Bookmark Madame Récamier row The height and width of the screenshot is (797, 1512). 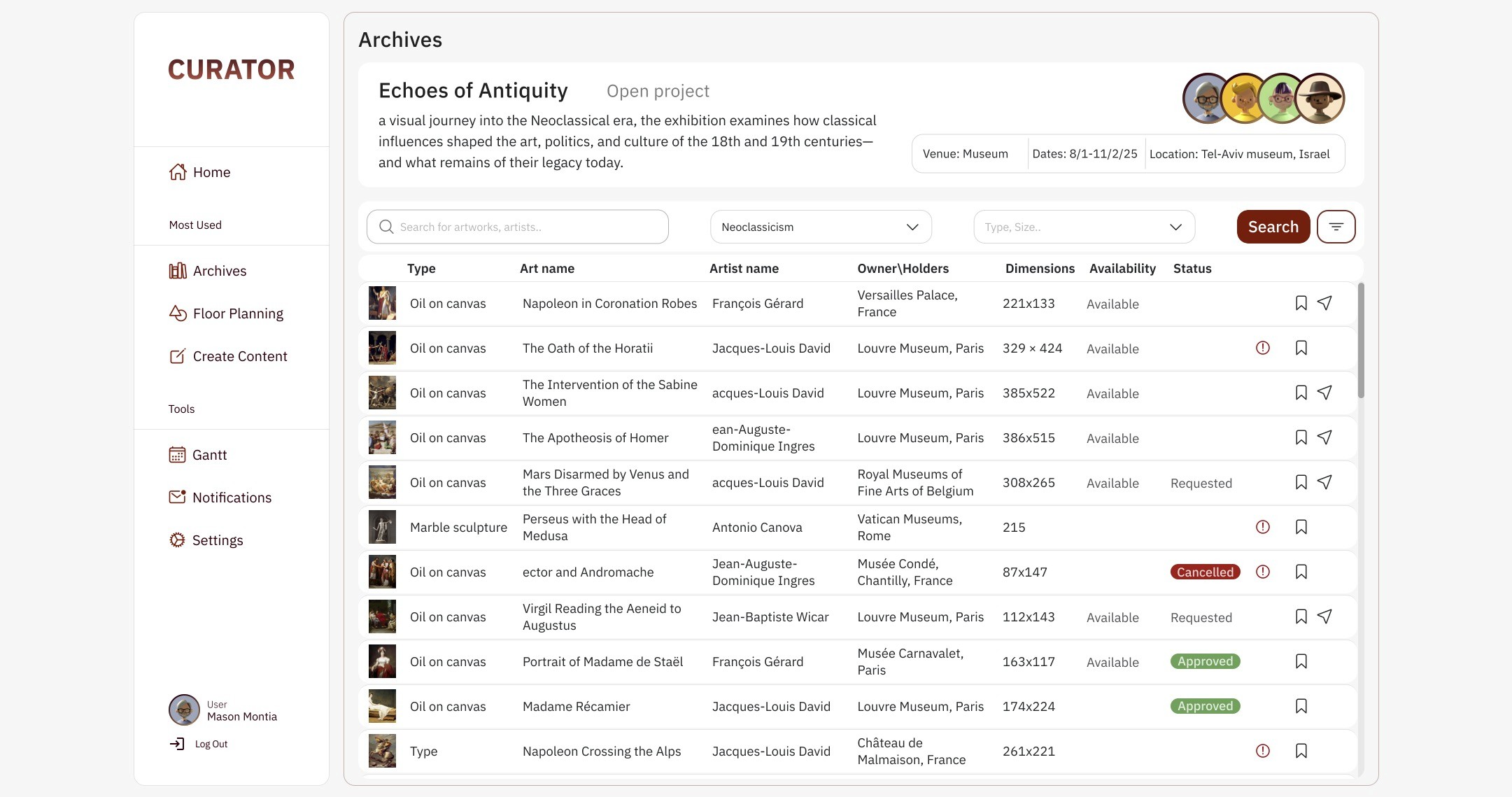click(x=1301, y=706)
